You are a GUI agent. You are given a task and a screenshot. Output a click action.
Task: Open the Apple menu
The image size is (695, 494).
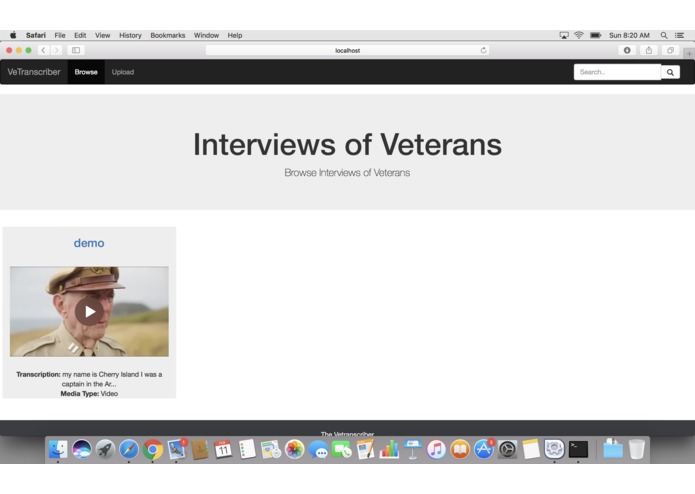[13, 35]
